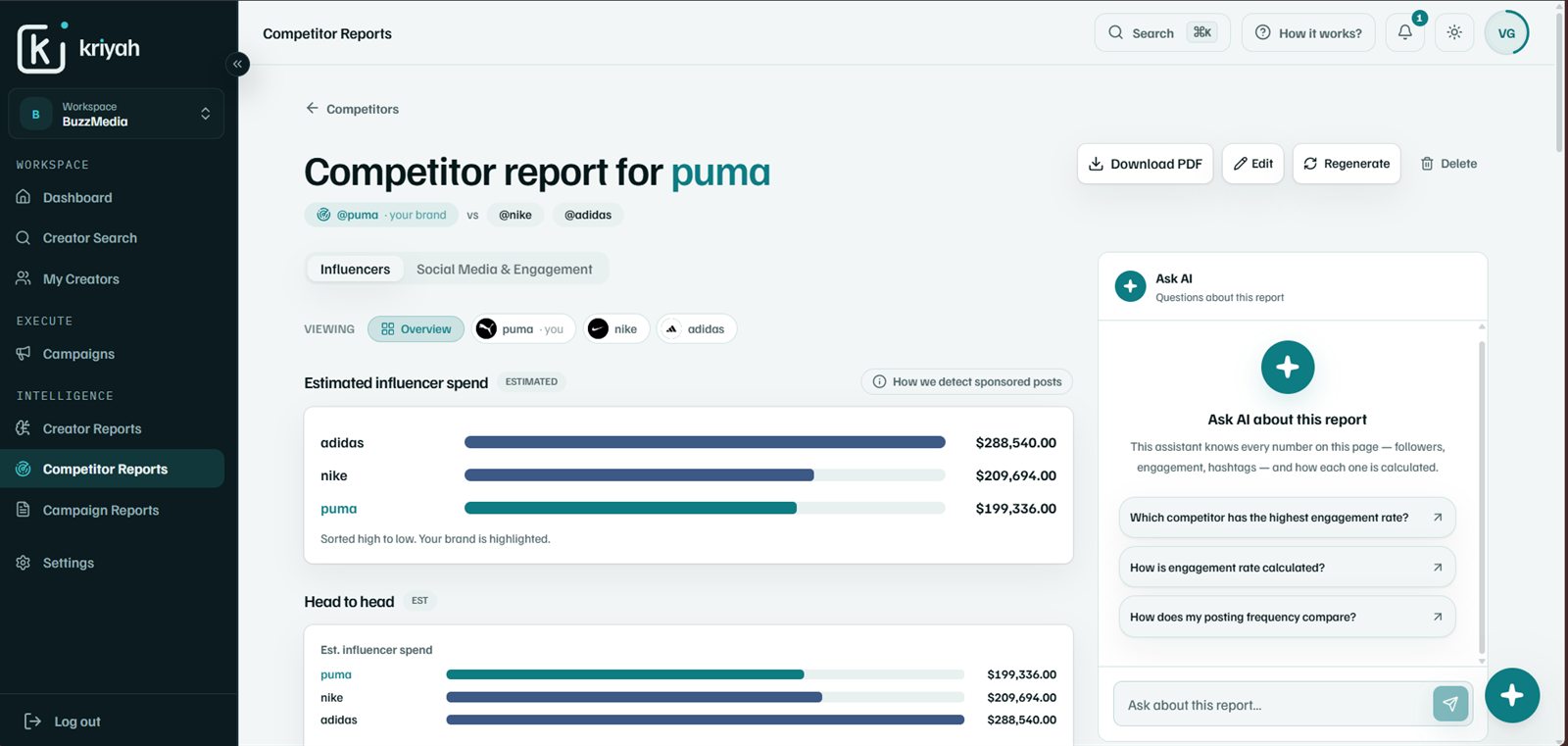Image resolution: width=1568 pixels, height=746 pixels.
Task: Open Creator Reports in the sidebar
Action: (x=113, y=428)
